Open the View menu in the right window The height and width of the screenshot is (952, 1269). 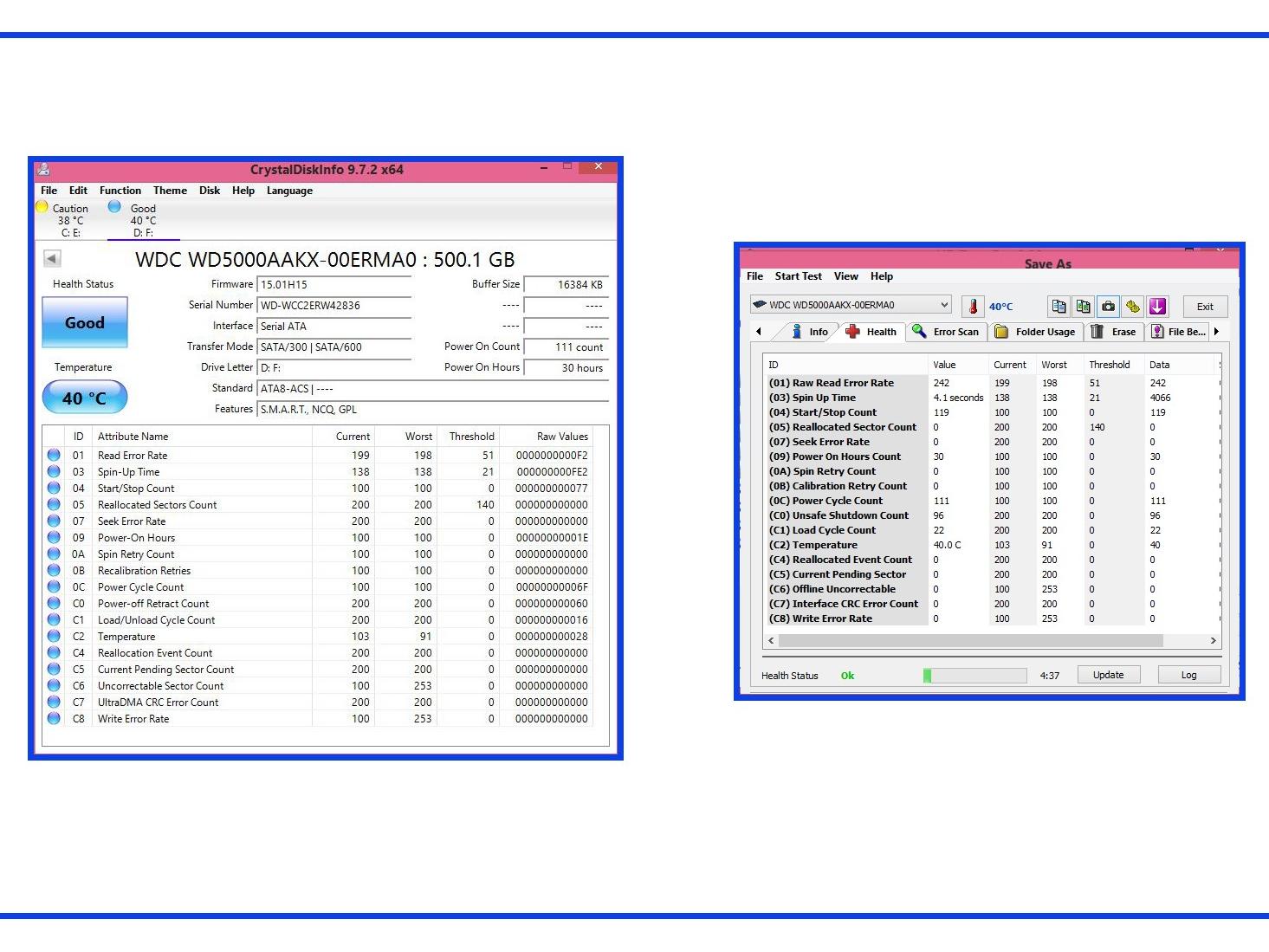tap(846, 276)
